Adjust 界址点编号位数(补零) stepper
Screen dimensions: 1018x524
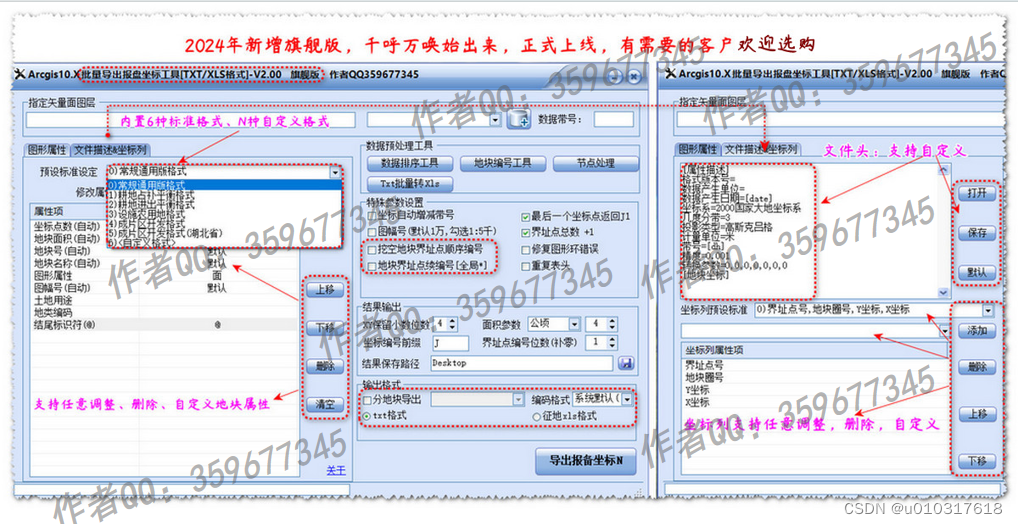[612, 342]
